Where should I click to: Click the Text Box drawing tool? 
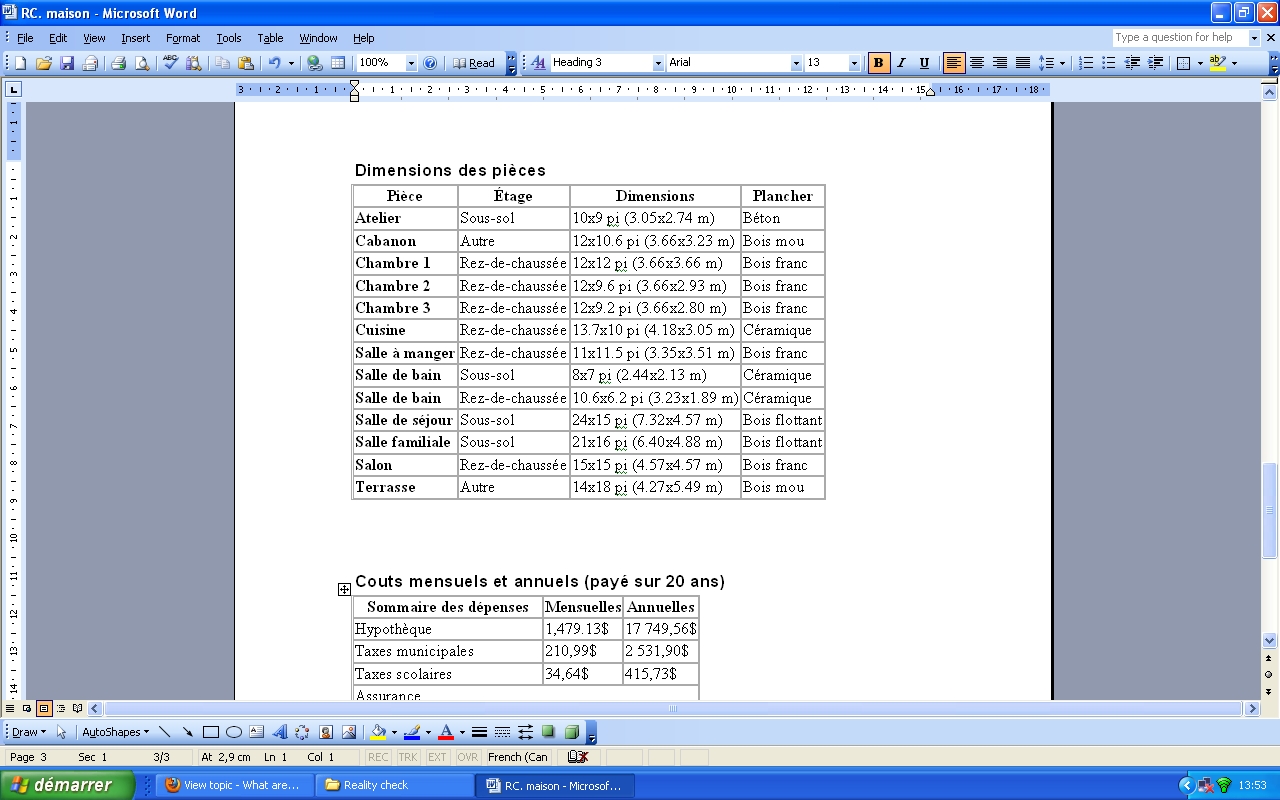pos(256,732)
